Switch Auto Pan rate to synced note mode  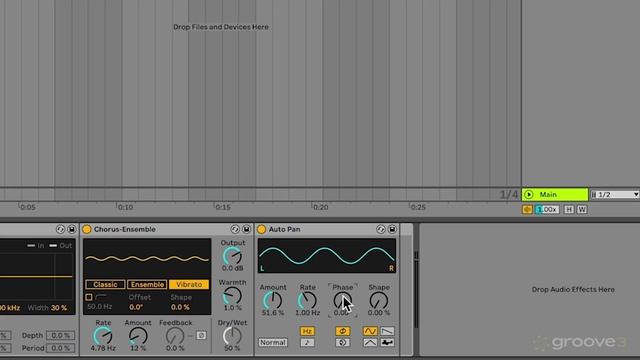point(307,342)
